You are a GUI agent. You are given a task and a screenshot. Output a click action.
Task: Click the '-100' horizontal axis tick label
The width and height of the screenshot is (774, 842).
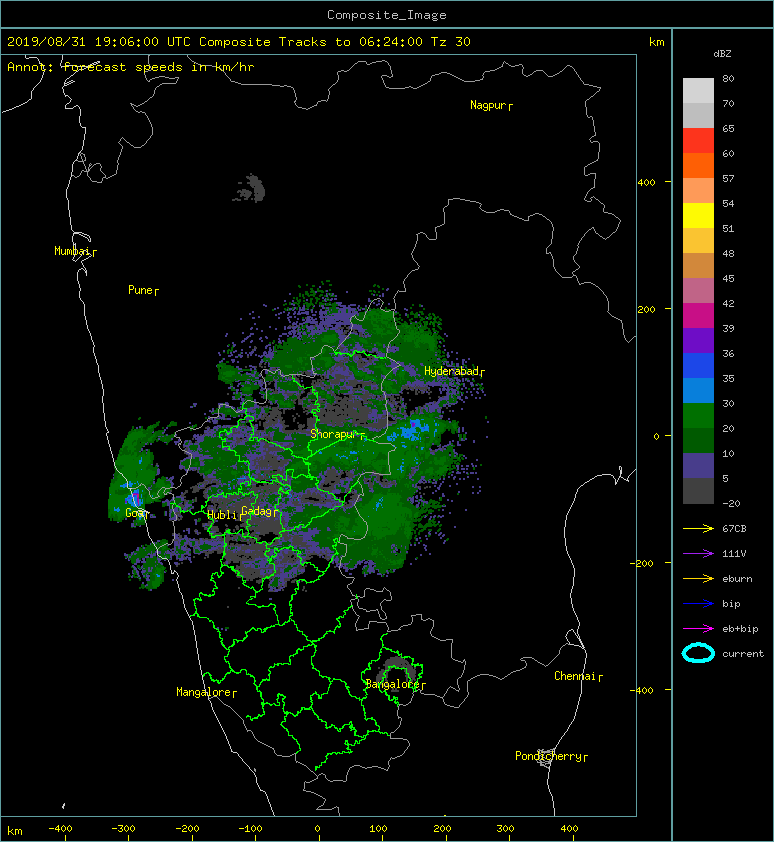point(250,829)
